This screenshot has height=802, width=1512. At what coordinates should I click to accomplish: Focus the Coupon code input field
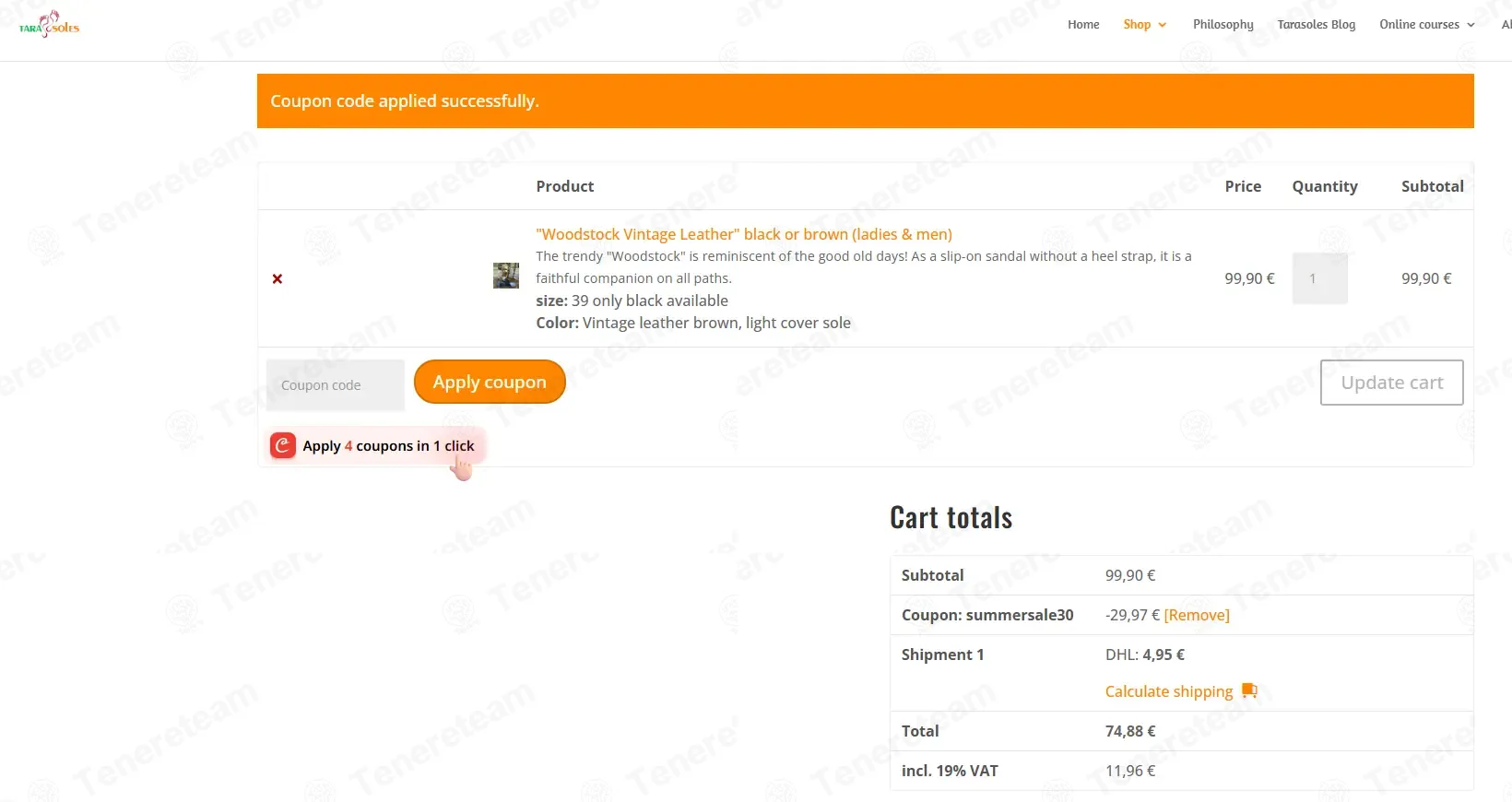tap(336, 385)
